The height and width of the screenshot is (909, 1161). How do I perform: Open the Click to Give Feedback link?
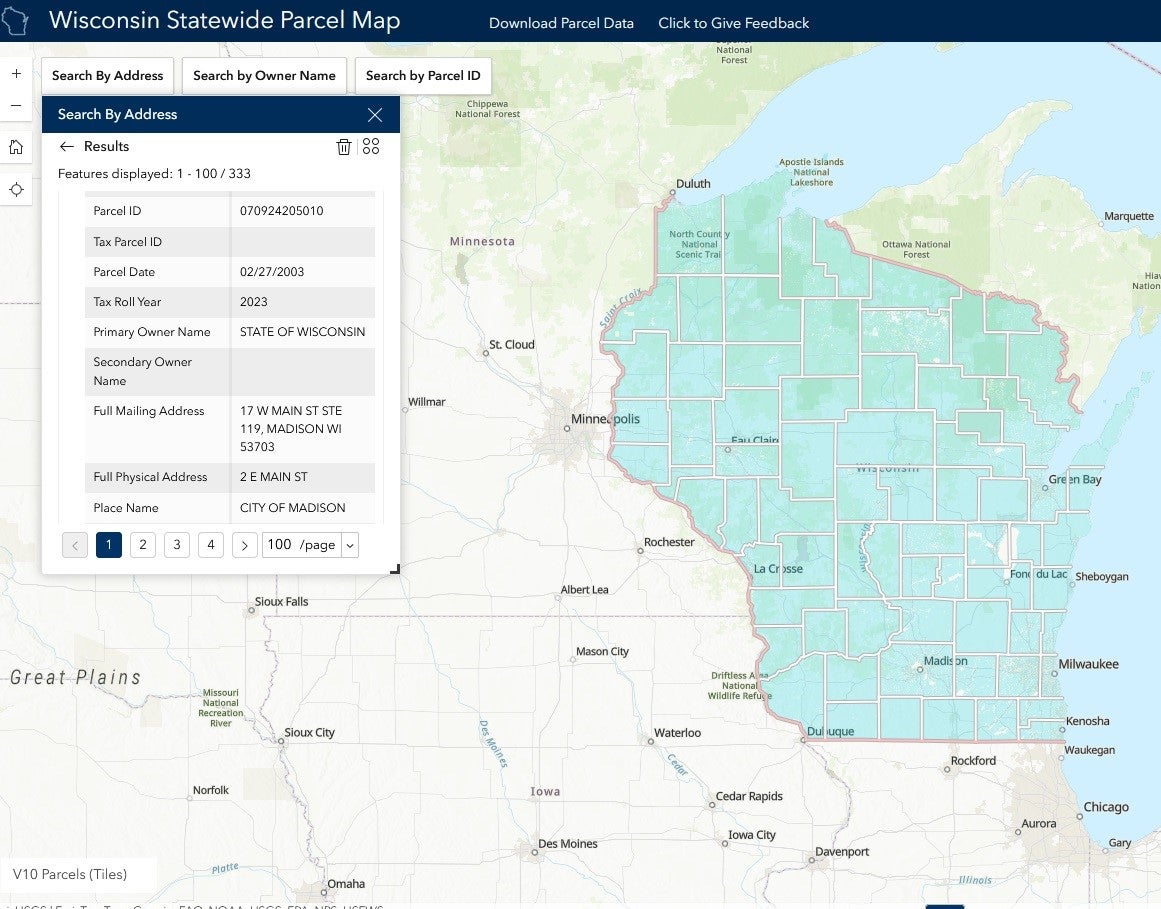(733, 23)
